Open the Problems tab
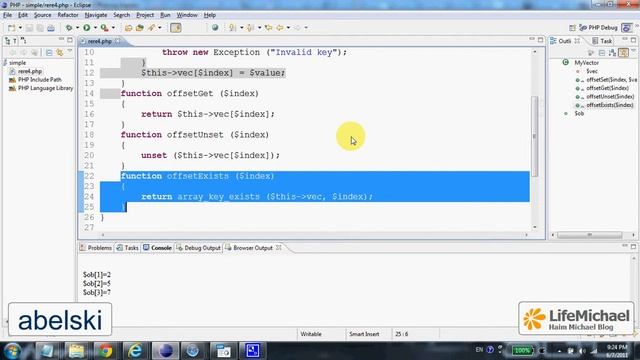Viewport: 640px width, 360px height. click(96, 248)
